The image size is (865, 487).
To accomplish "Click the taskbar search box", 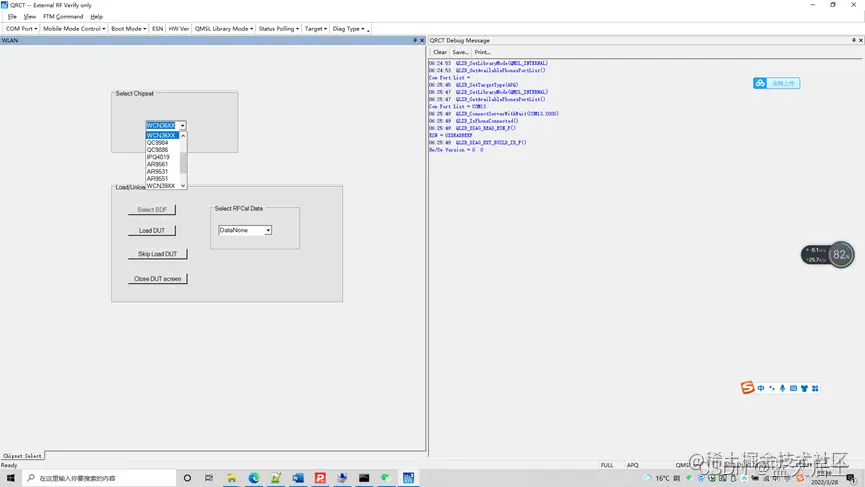I will tap(99, 478).
